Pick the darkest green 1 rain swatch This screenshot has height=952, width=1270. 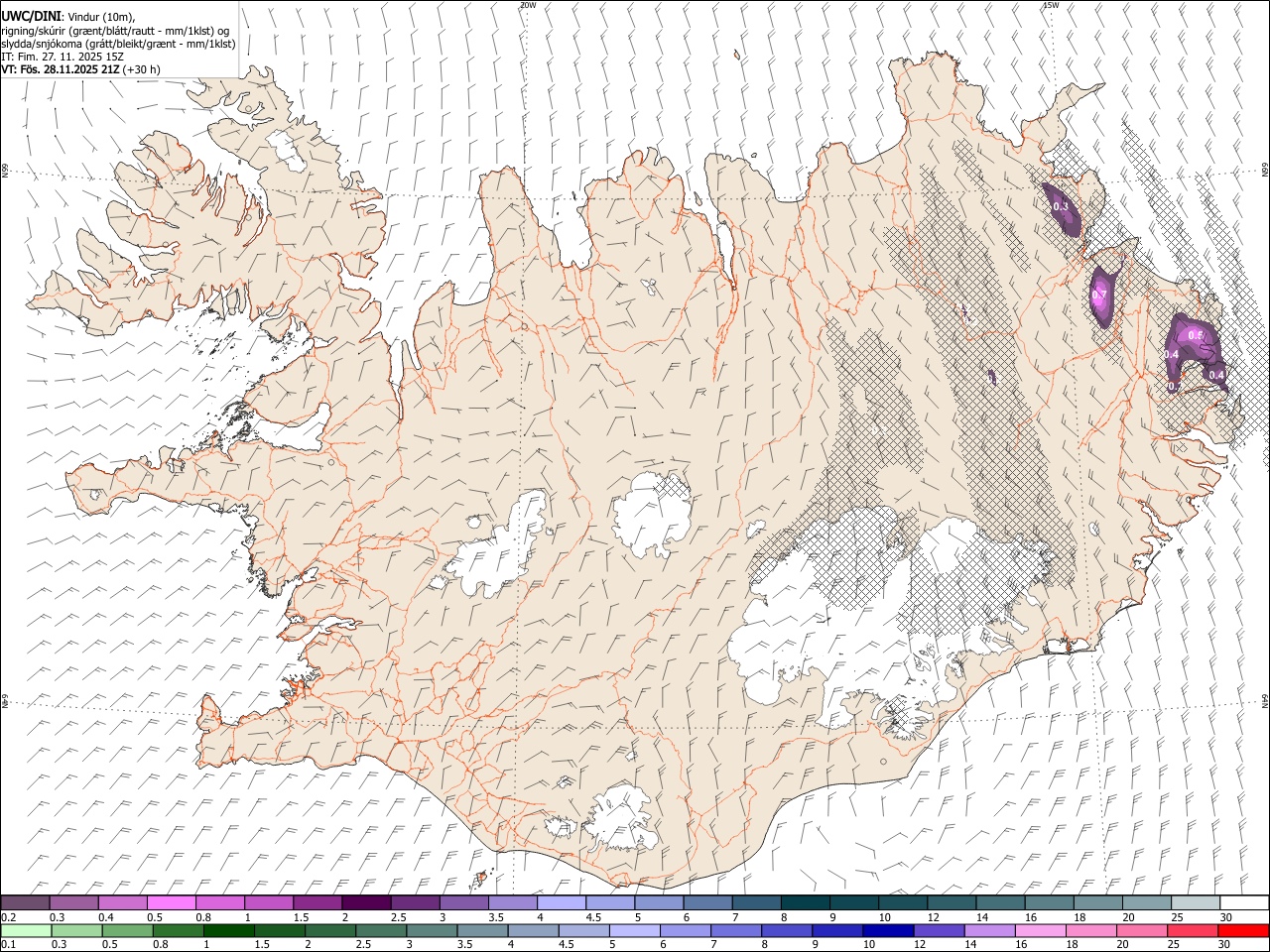coord(228,930)
